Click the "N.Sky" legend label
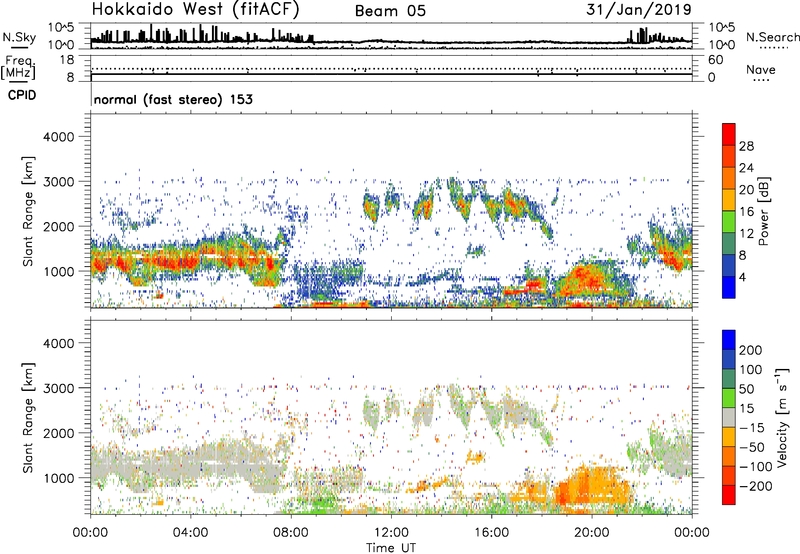This screenshot has width=800, height=554. (19, 37)
